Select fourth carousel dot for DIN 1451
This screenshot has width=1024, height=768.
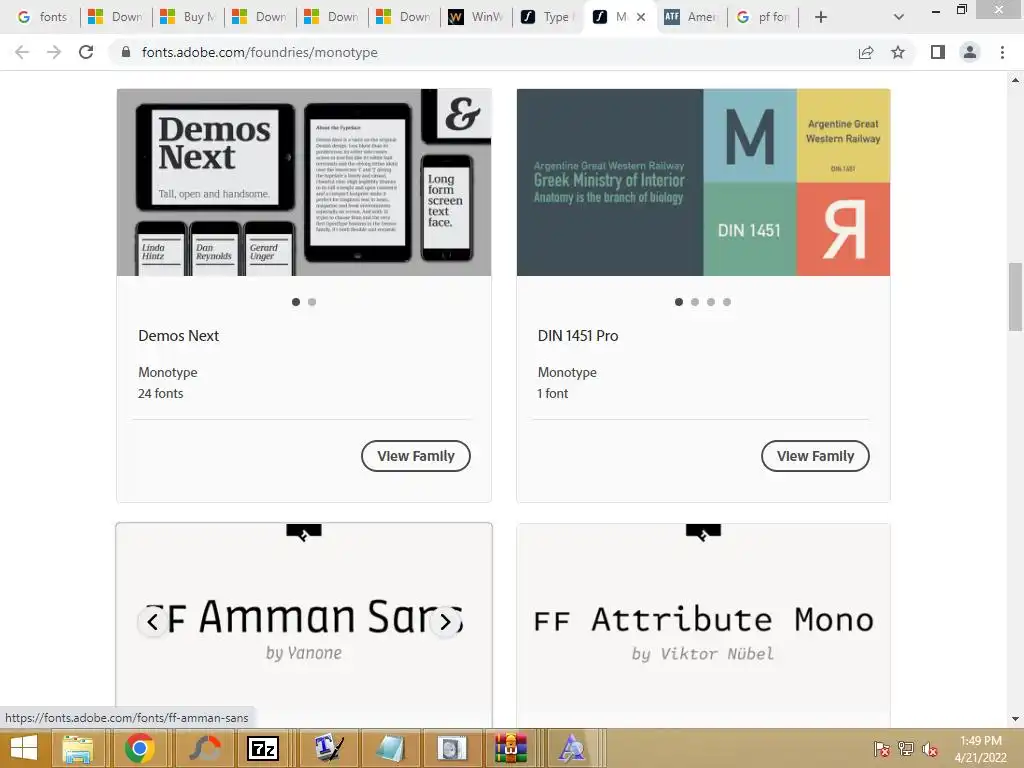point(727,302)
